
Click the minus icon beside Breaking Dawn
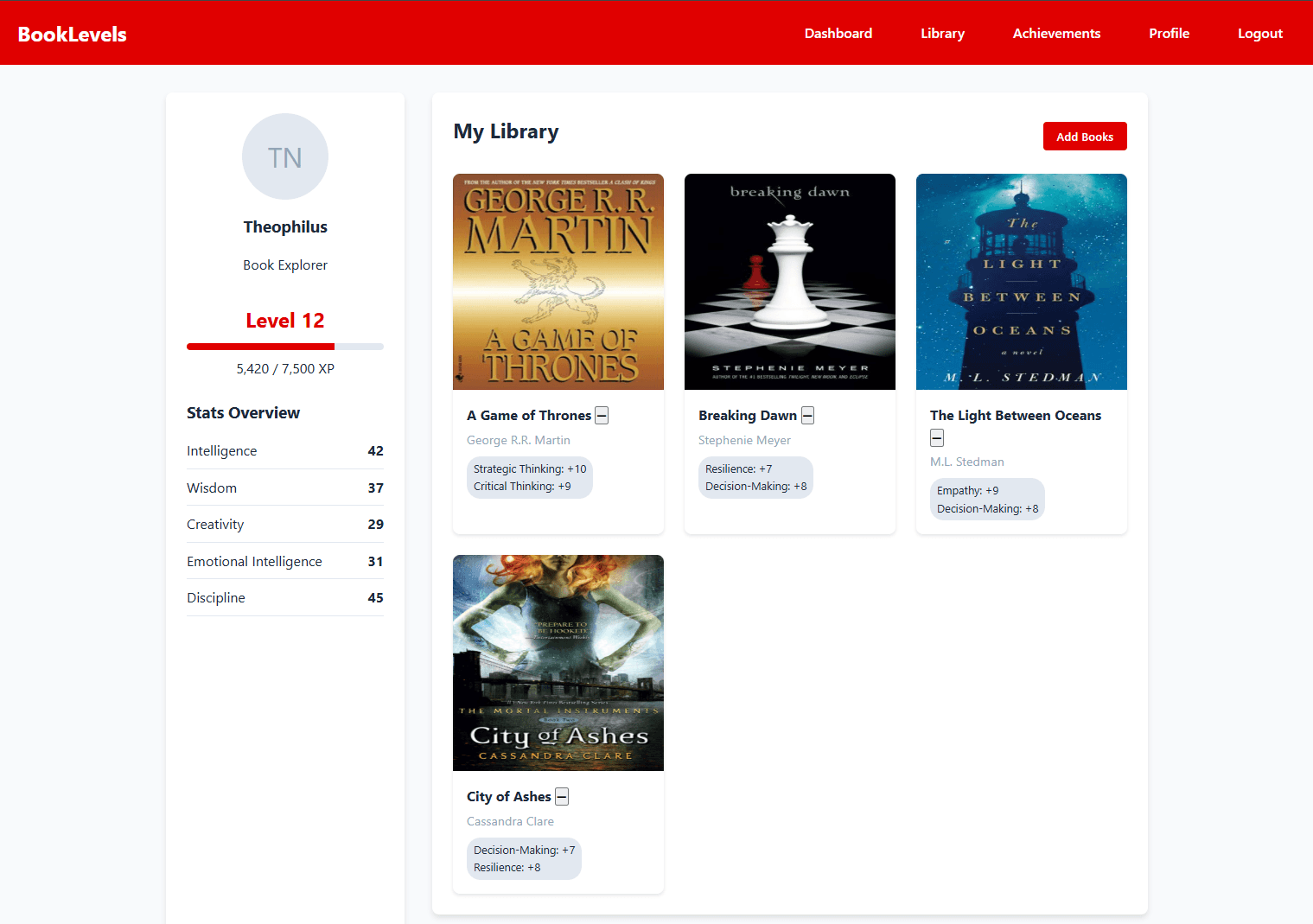[x=807, y=416]
